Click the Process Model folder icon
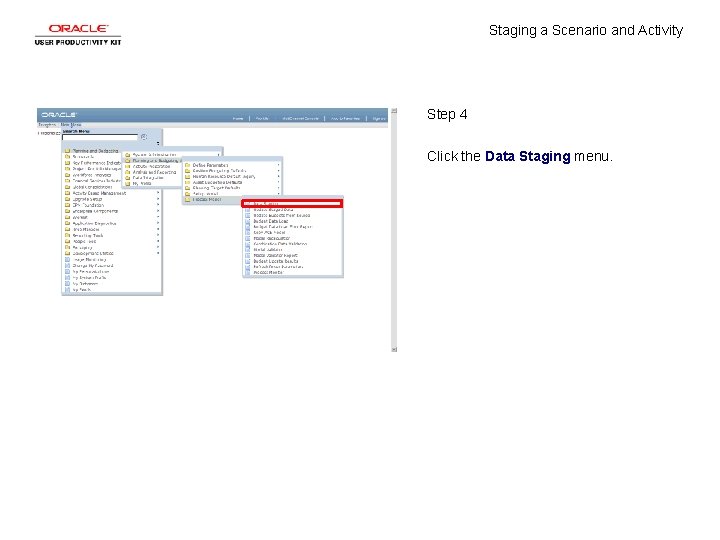This screenshot has width=720, height=540. pyautogui.click(x=187, y=200)
